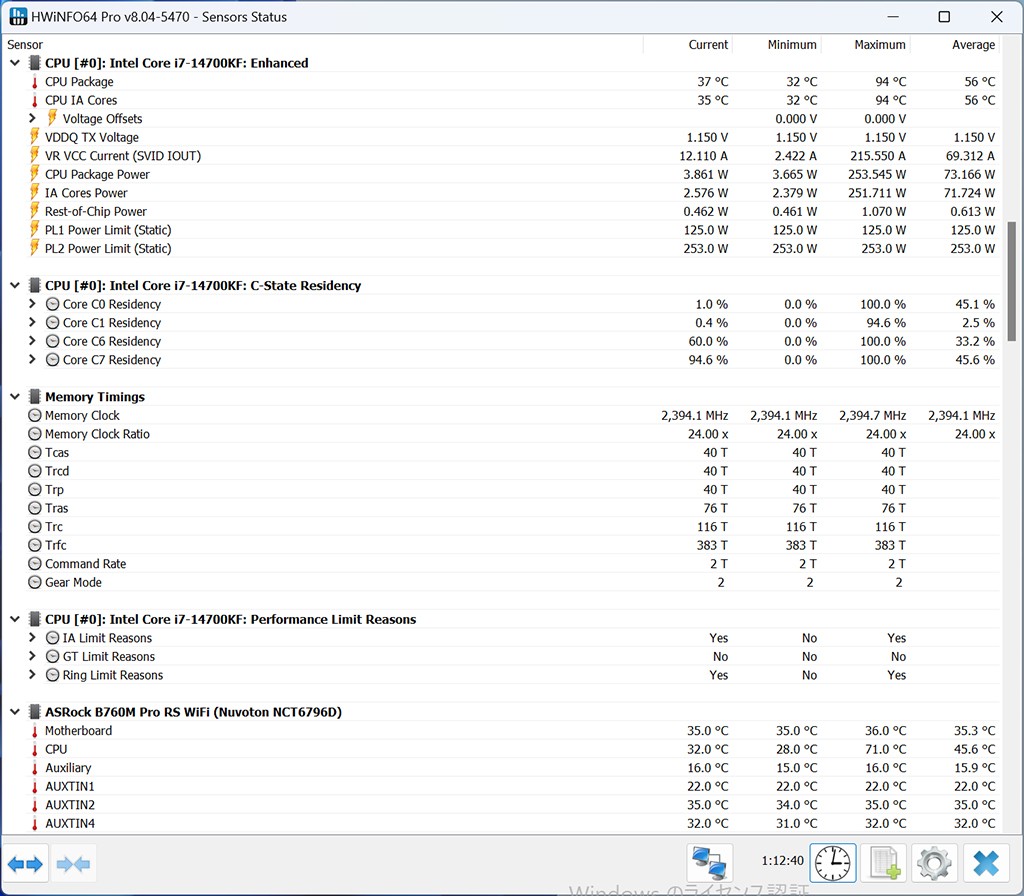
Task: Click the vertical scrollbar thumb
Action: [x=1011, y=280]
